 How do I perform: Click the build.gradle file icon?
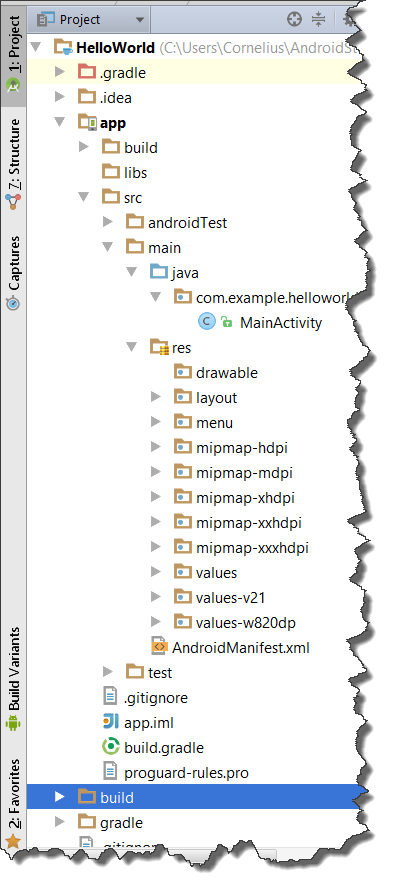point(111,747)
